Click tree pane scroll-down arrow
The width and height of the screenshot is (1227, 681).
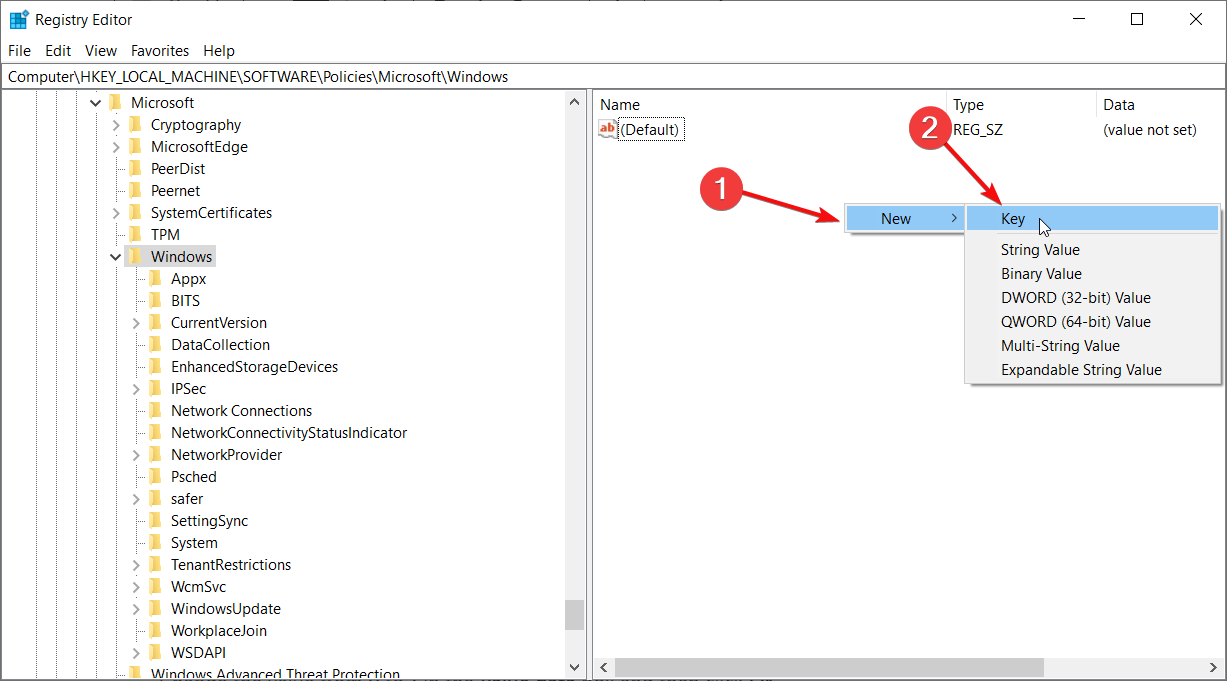point(574,667)
